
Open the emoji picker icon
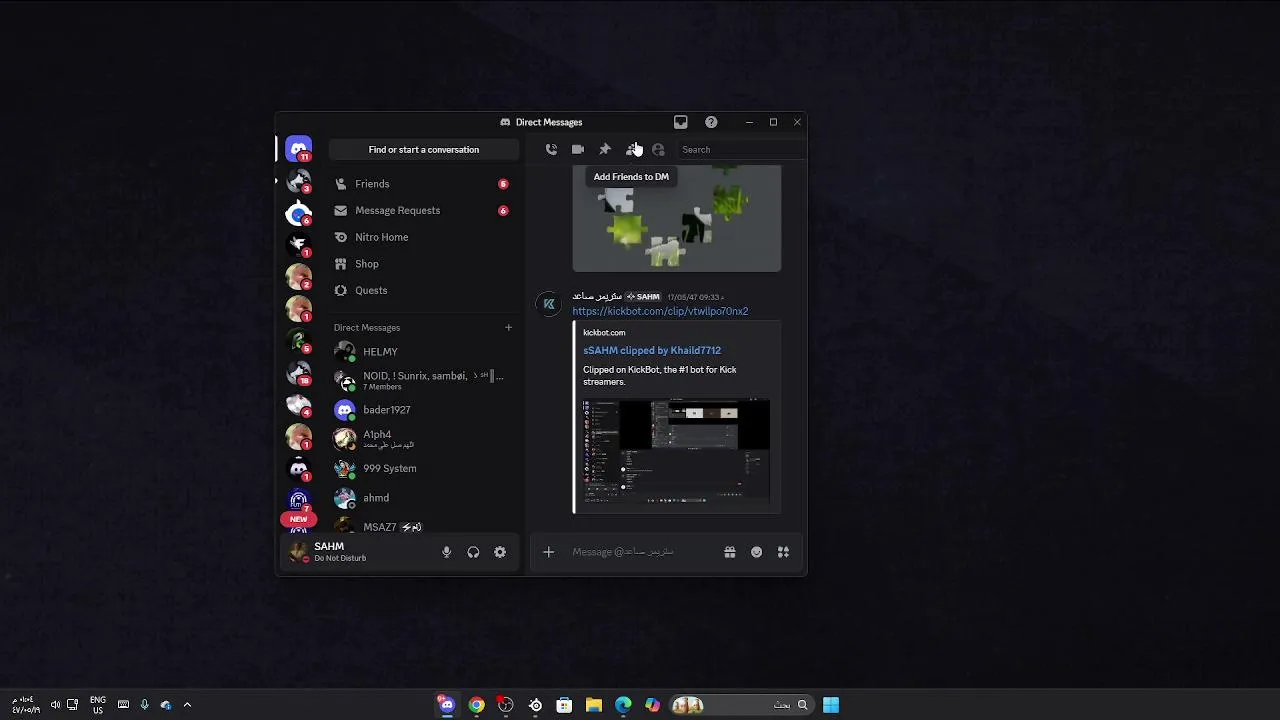point(757,552)
